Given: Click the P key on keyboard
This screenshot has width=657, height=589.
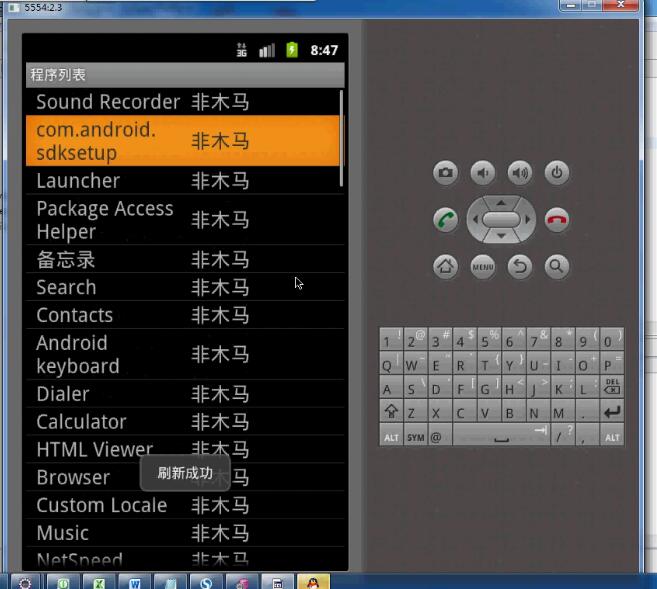Looking at the screenshot, I should (612, 363).
